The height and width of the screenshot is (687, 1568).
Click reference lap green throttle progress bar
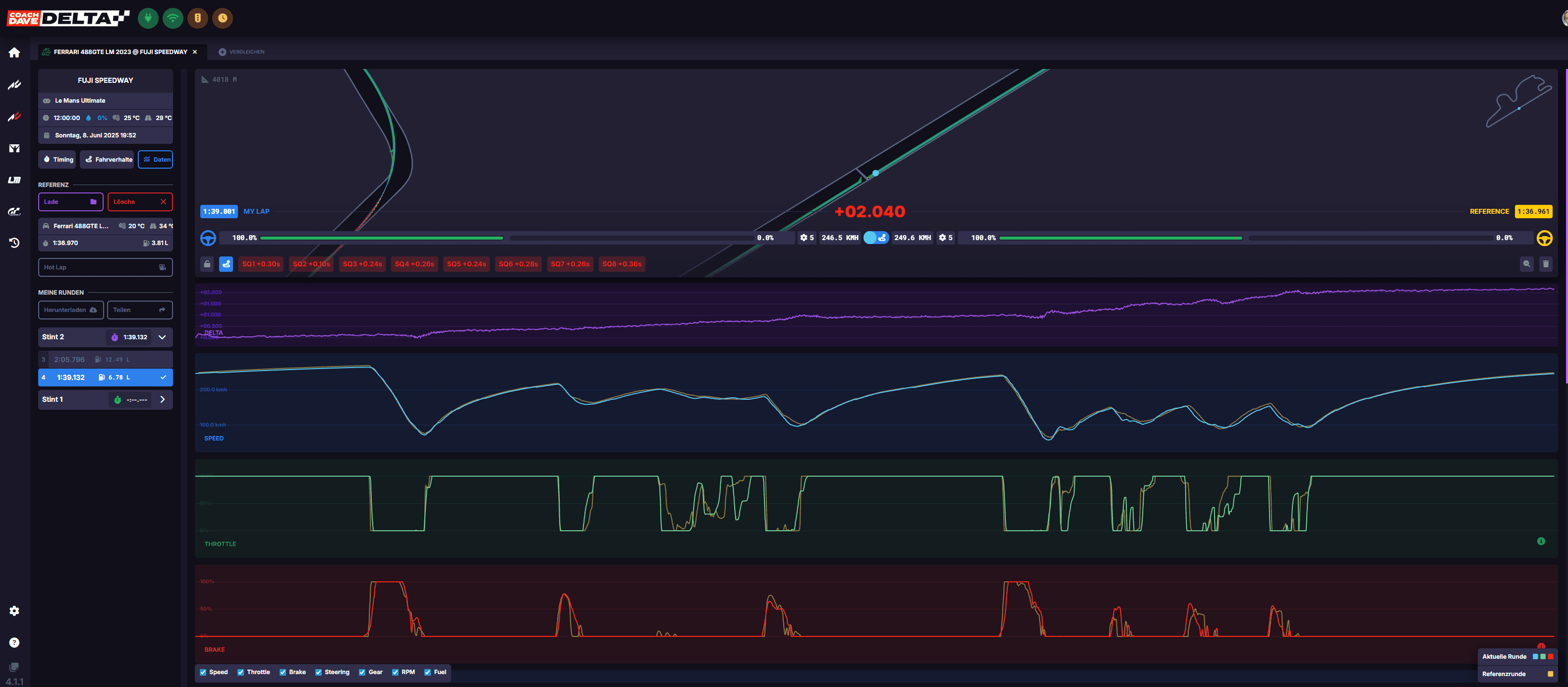click(1121, 238)
